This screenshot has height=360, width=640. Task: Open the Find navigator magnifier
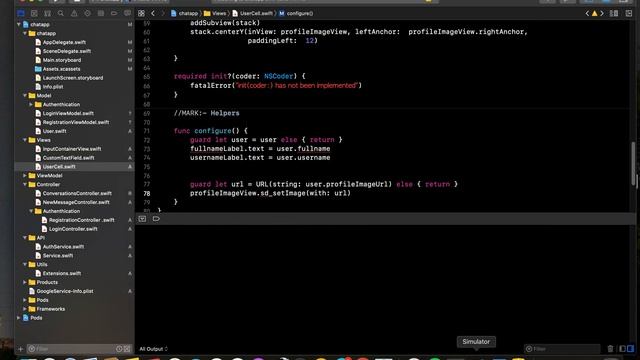tap(61, 13)
